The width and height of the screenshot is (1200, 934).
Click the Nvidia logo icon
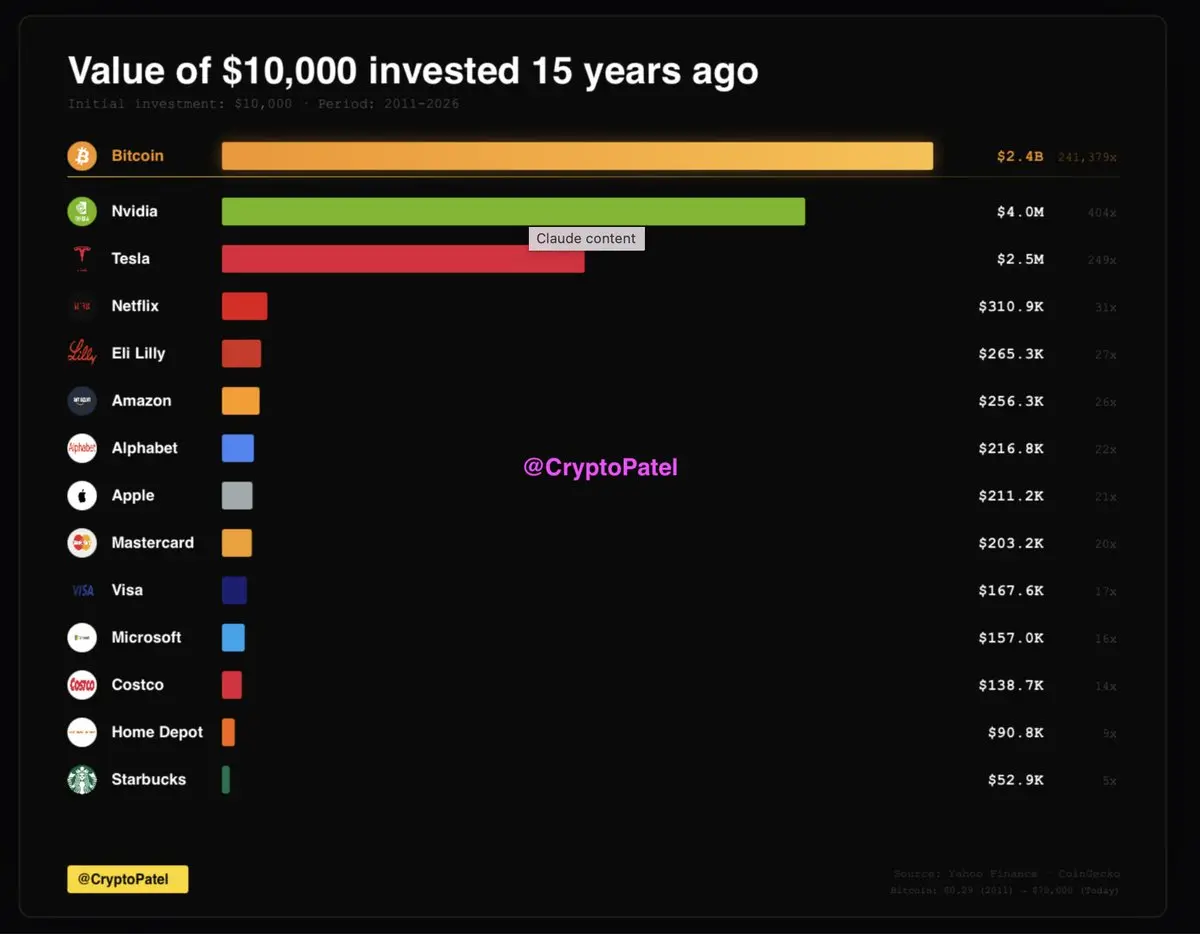pos(82,212)
